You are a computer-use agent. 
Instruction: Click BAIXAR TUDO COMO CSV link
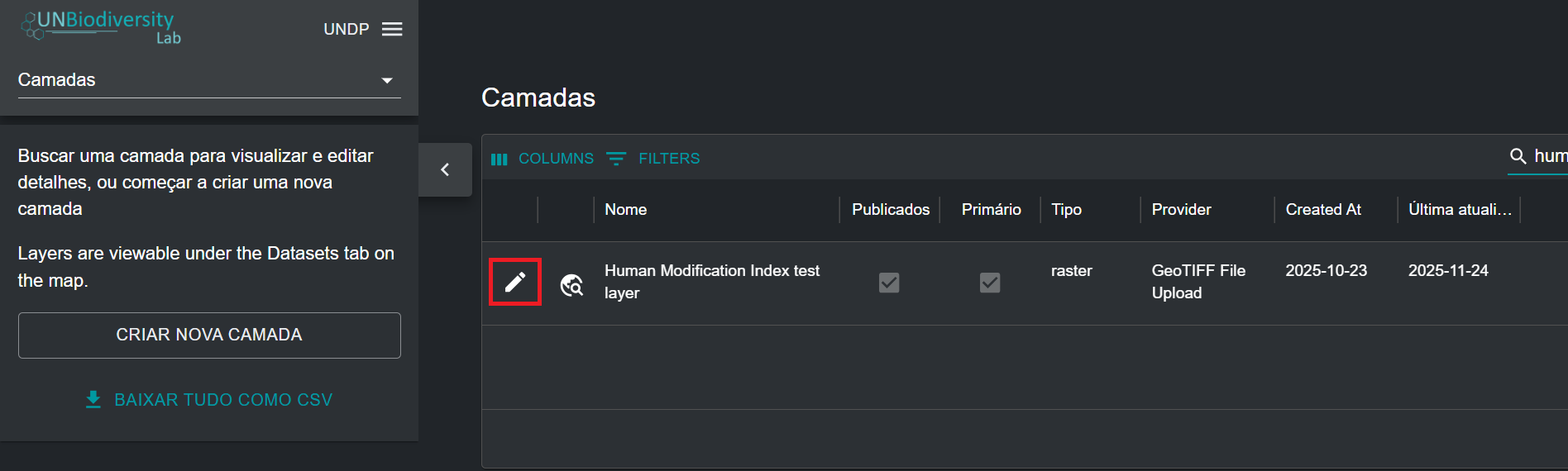(x=222, y=400)
